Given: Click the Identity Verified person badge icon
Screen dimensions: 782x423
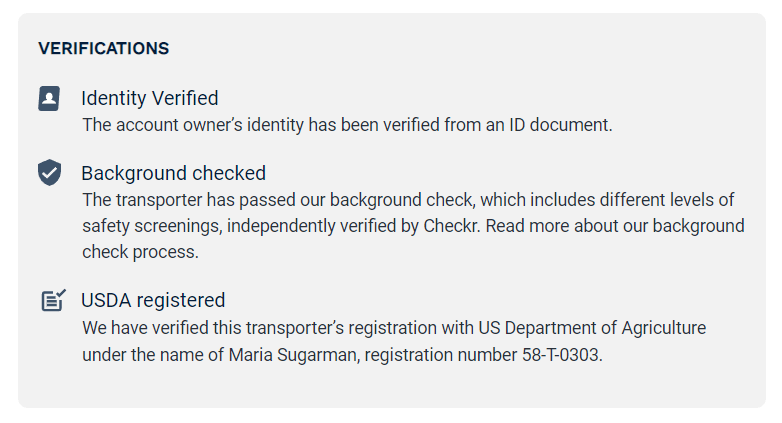Looking at the screenshot, I should point(49,98).
